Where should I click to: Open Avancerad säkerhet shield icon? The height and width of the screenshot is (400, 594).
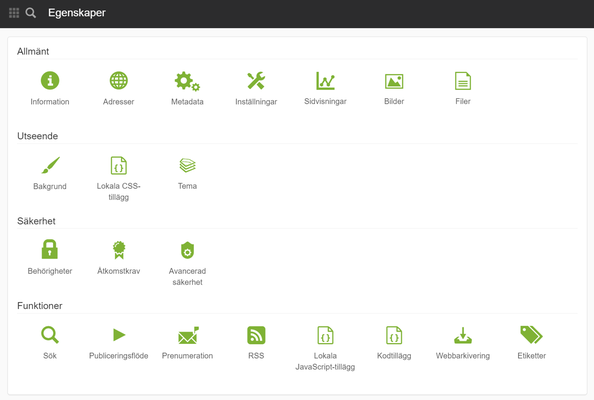(188, 250)
